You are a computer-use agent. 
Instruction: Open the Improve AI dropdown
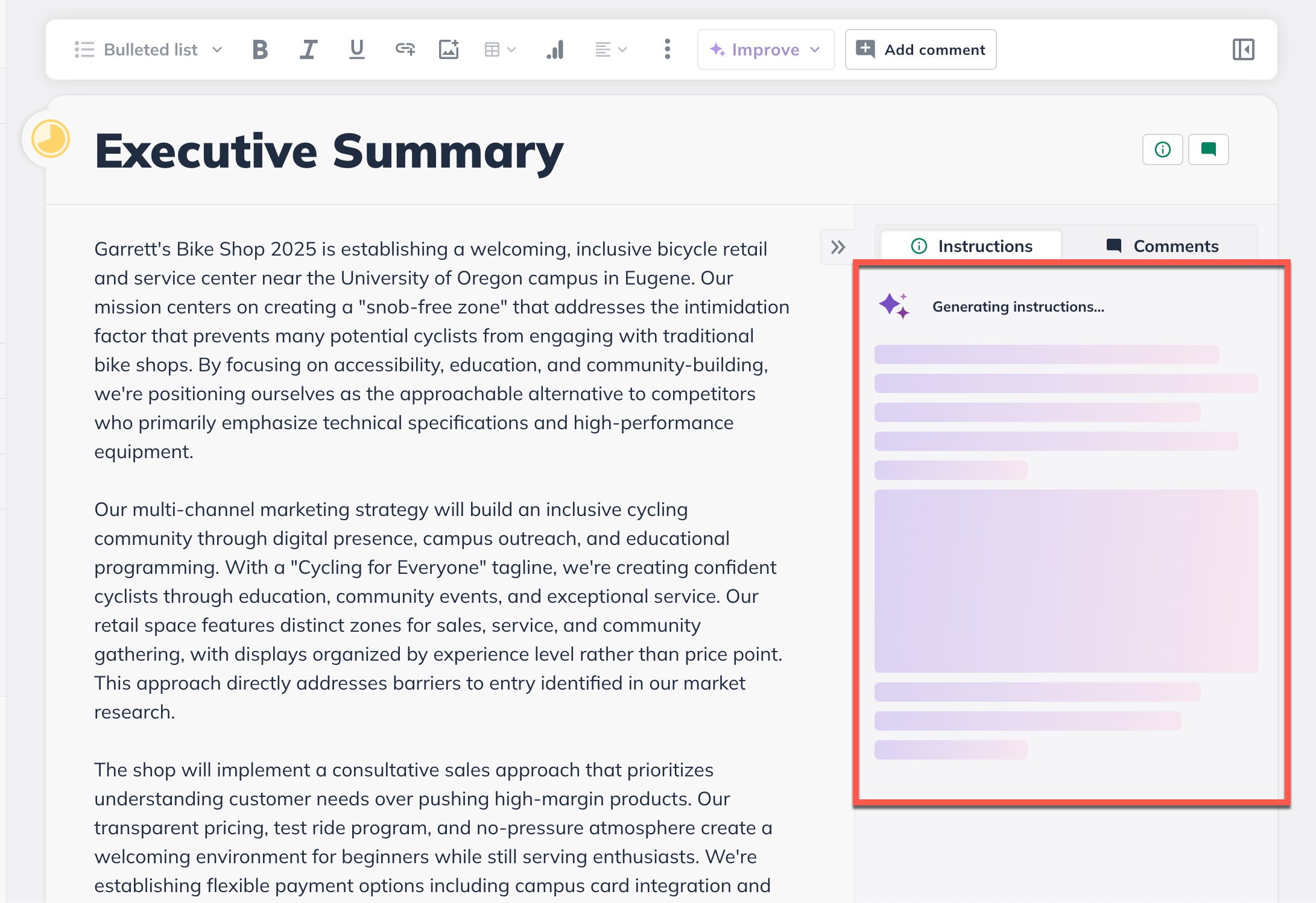coord(765,49)
